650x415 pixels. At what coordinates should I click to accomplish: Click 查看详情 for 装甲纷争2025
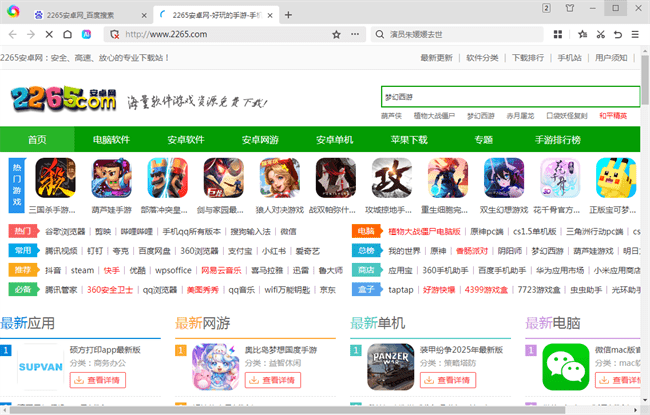point(448,380)
